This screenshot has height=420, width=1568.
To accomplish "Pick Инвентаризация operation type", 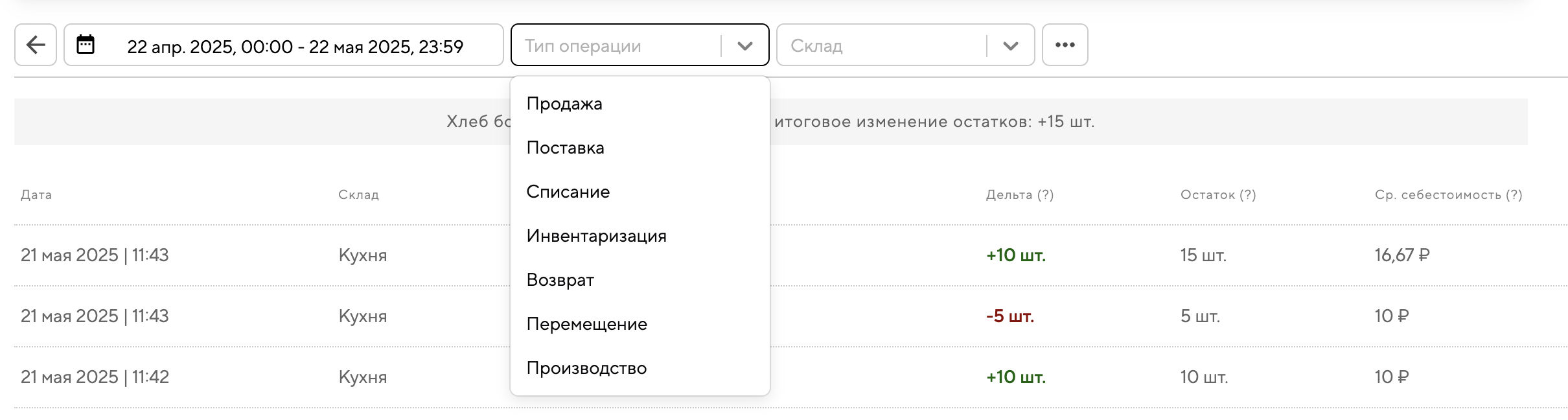I will 596,236.
